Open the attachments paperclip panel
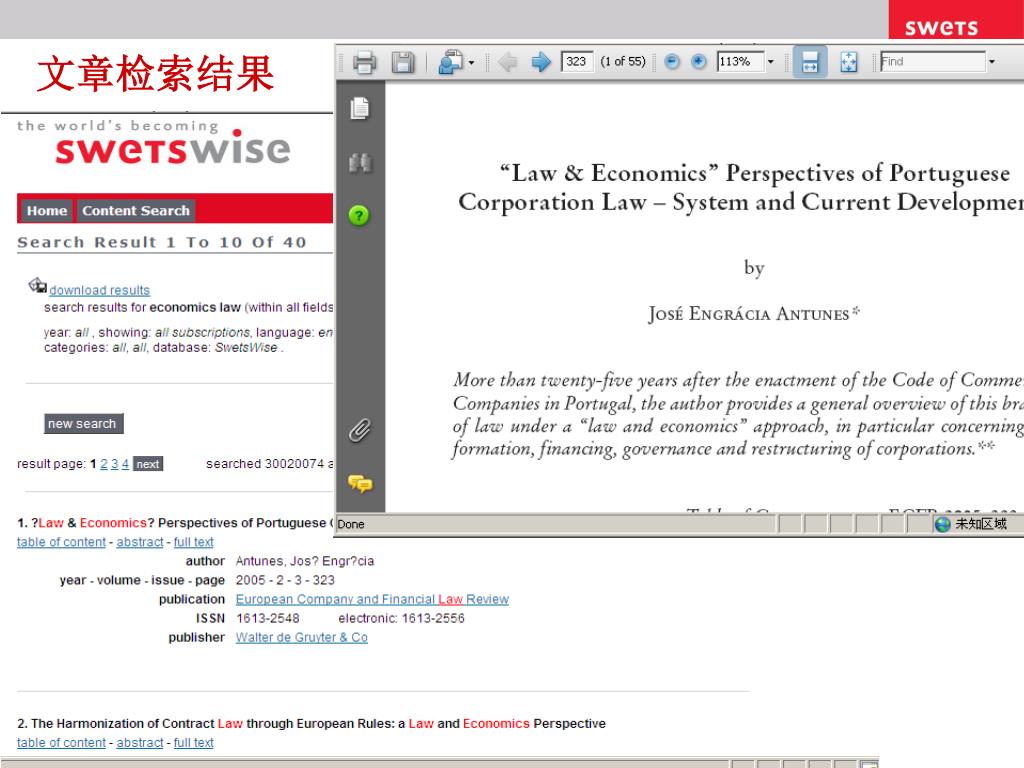This screenshot has width=1024, height=768. (x=360, y=430)
